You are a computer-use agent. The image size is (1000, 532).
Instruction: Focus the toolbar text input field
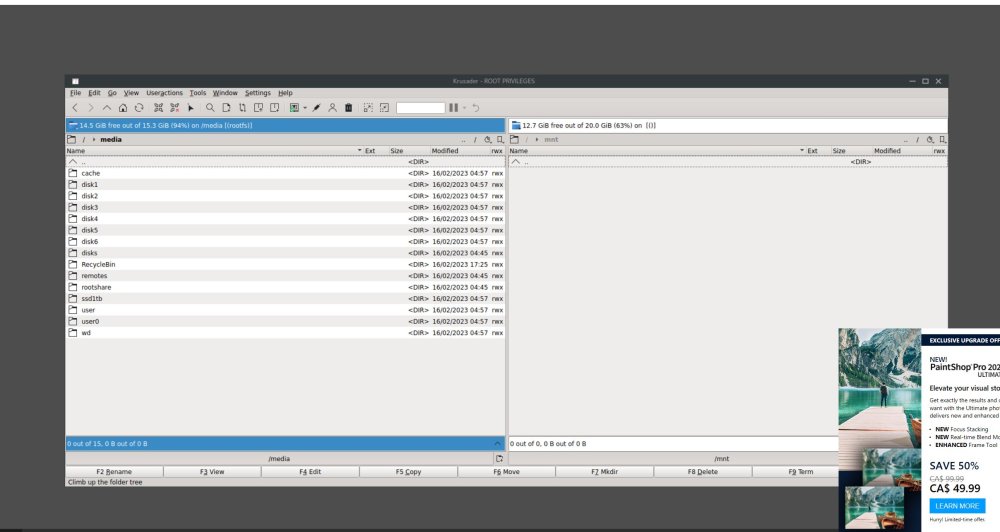[x=420, y=108]
